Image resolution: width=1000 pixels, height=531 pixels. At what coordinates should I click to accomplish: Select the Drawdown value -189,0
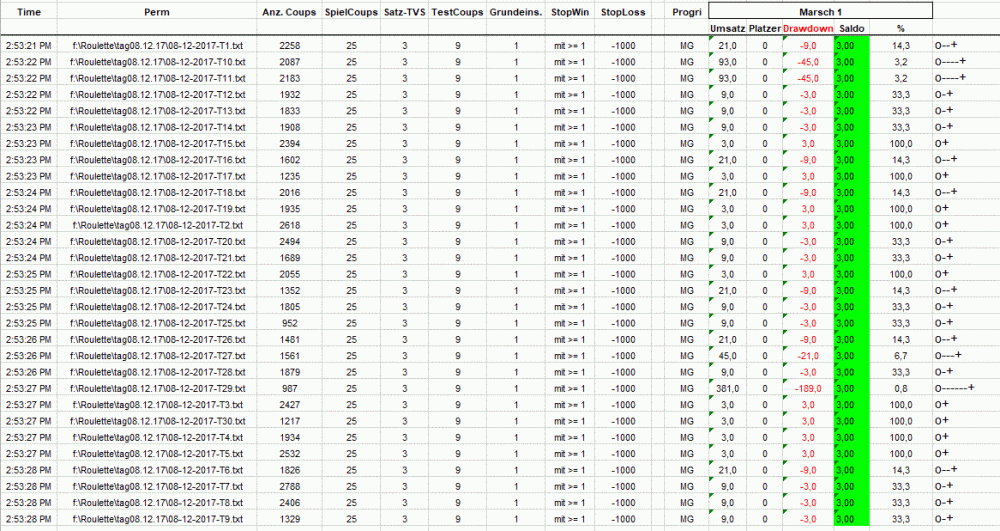(808, 388)
